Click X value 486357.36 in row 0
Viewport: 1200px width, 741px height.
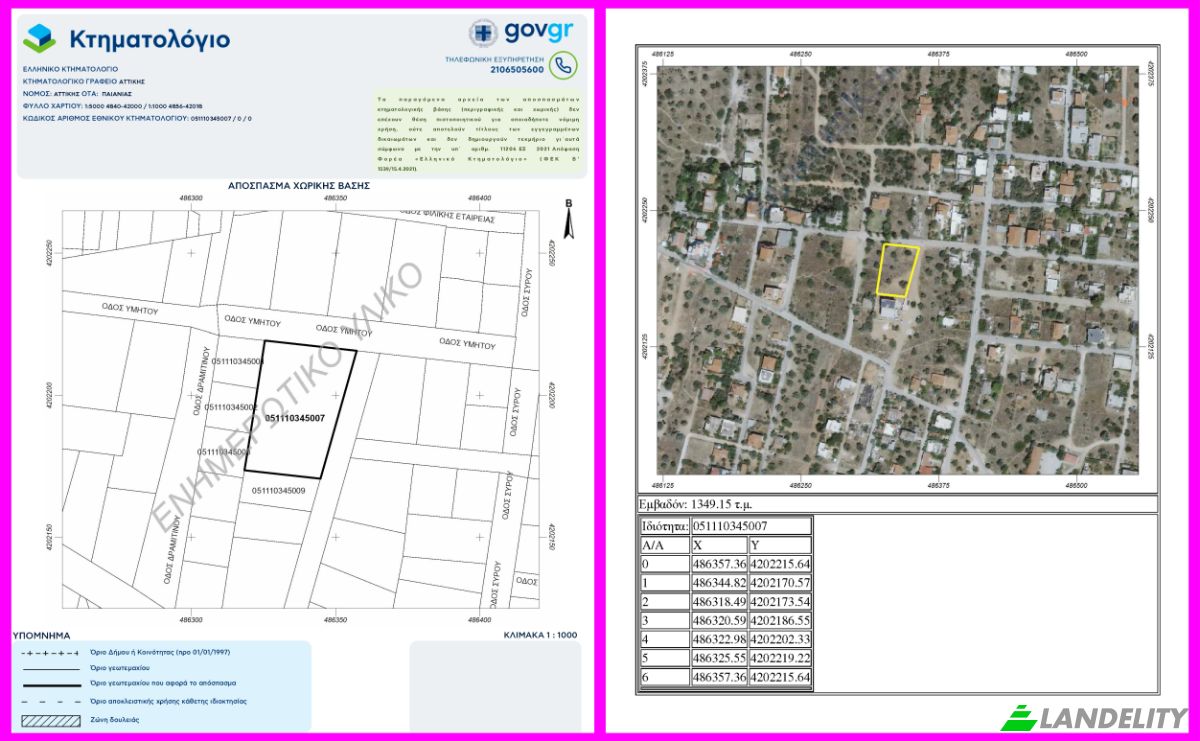pyautogui.click(x=719, y=564)
